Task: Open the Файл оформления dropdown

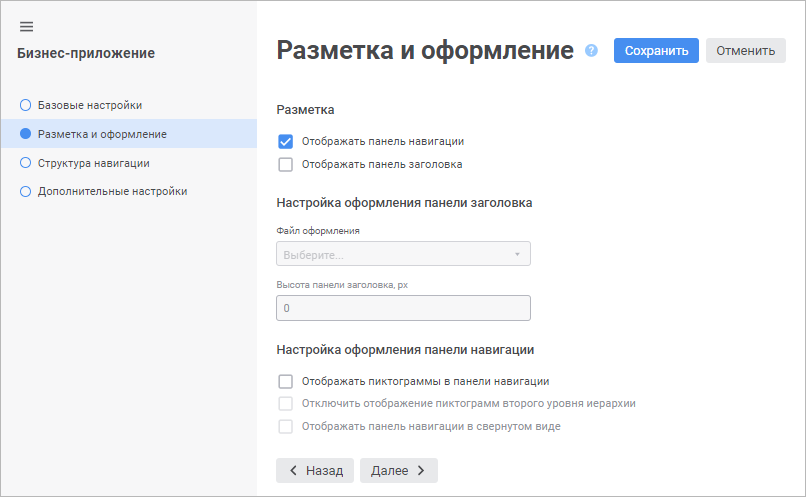Action: pos(403,254)
